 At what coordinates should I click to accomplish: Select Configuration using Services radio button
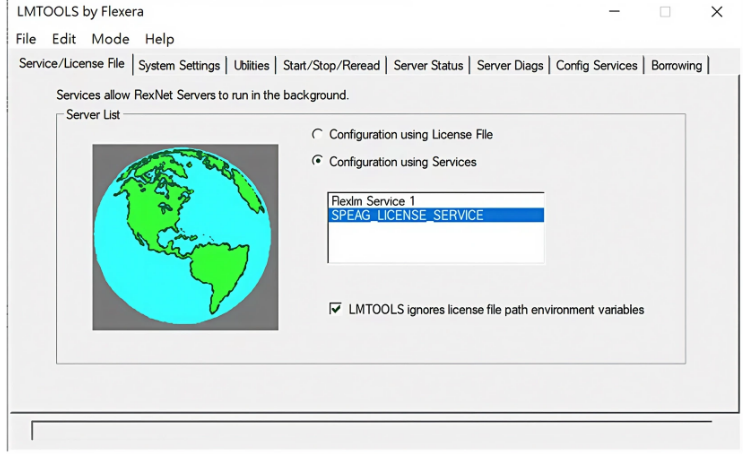318,161
